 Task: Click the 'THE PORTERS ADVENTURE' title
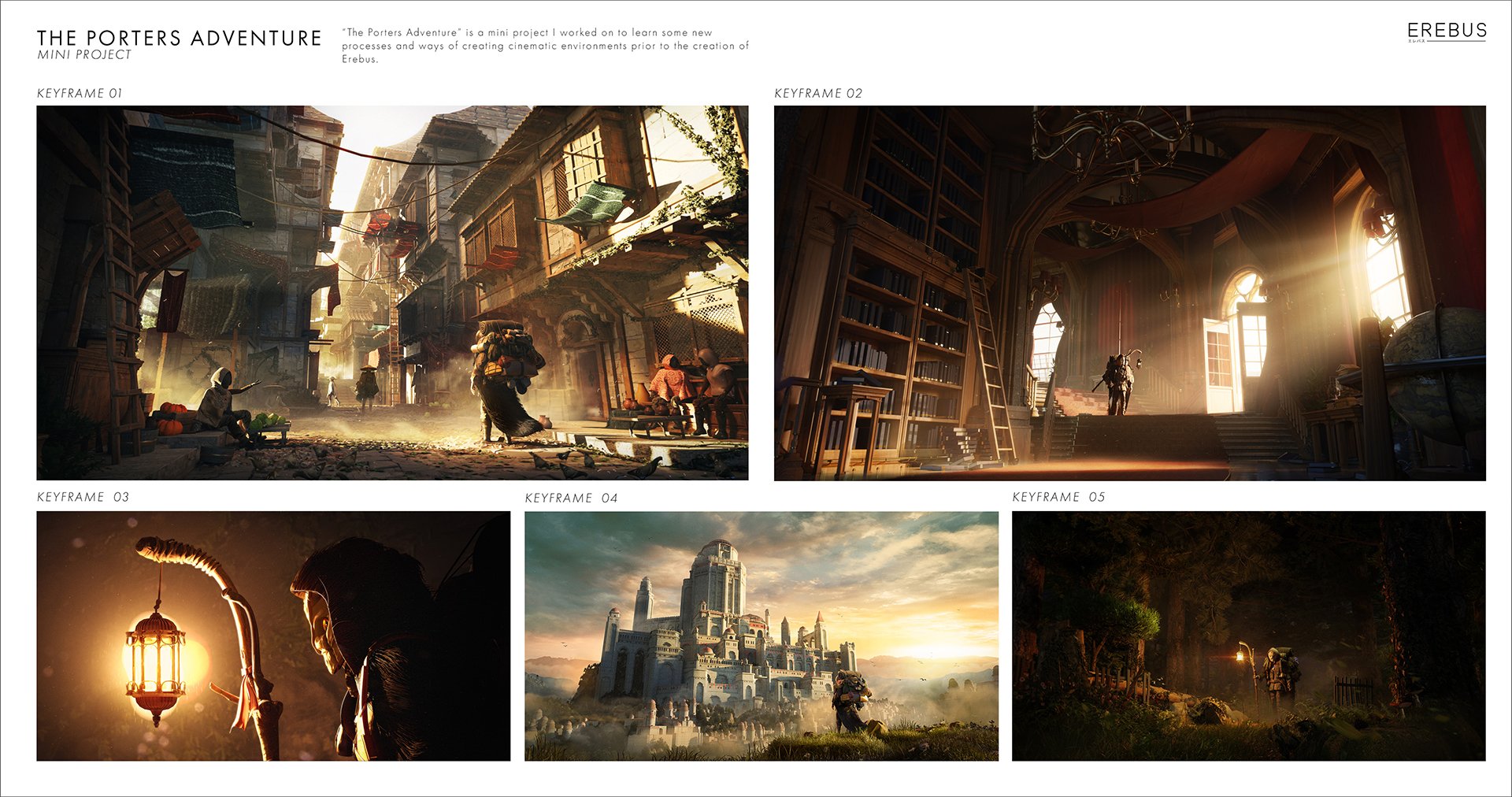tap(179, 38)
